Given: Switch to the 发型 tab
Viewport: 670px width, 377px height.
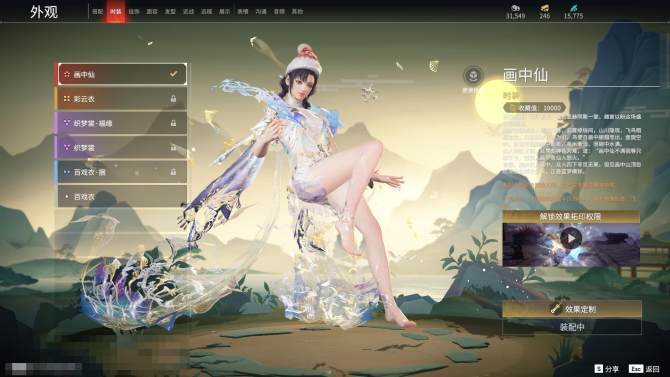Looking at the screenshot, I should click(x=170, y=12).
